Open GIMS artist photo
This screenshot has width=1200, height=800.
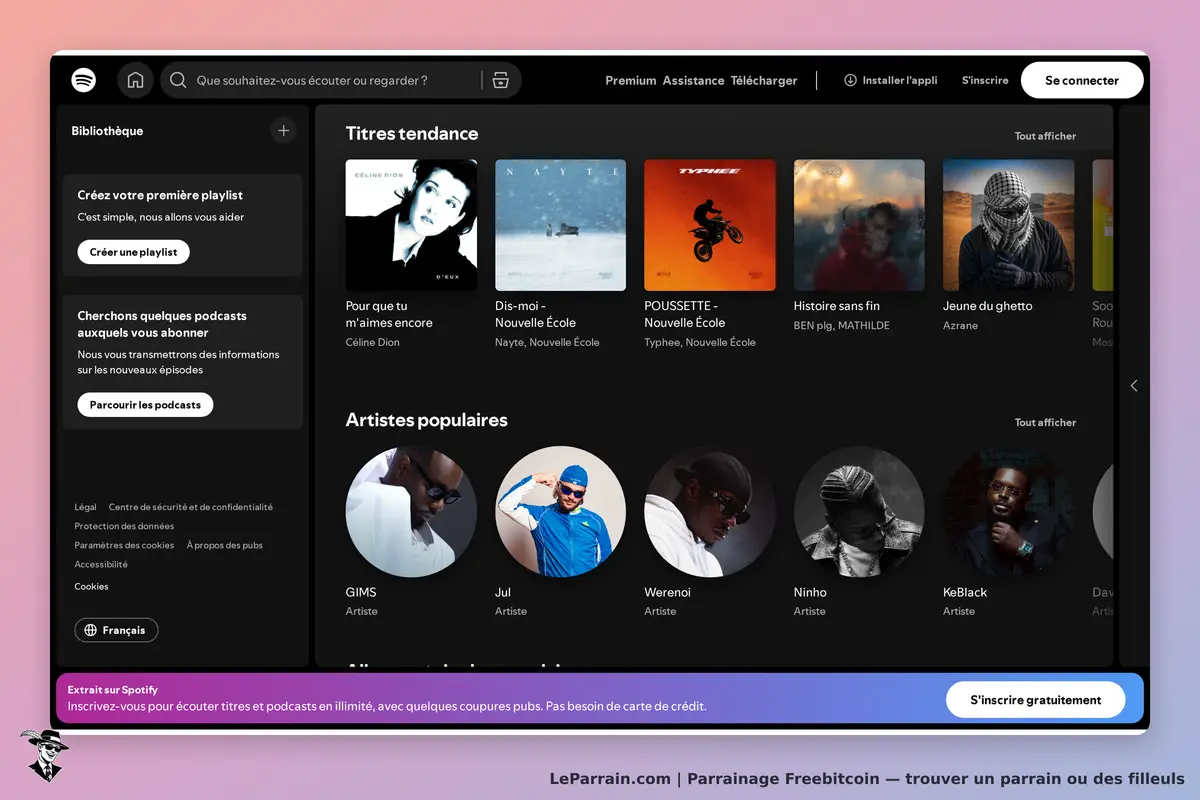(x=411, y=511)
